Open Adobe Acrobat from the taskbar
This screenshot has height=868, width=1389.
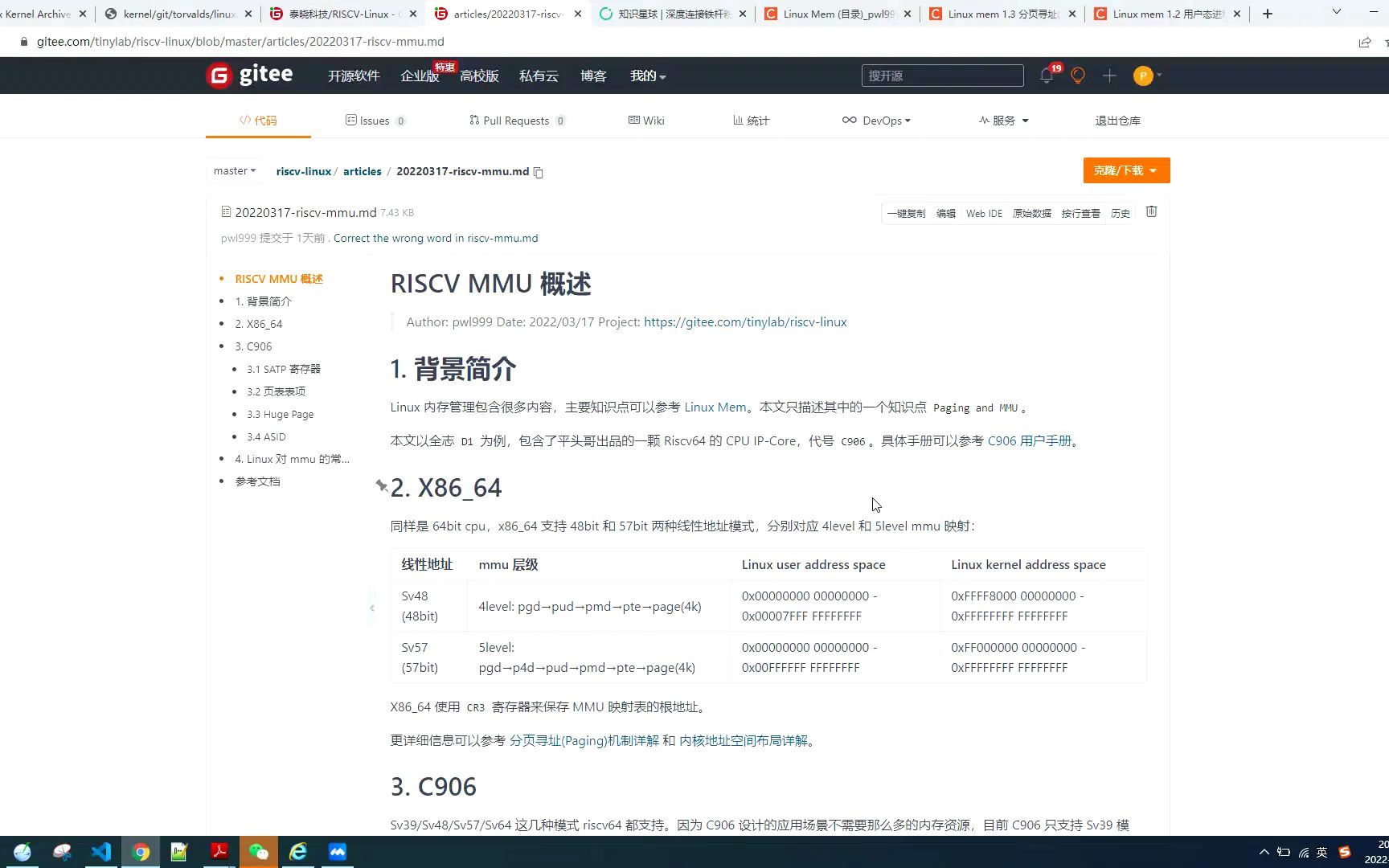pyautogui.click(x=219, y=852)
